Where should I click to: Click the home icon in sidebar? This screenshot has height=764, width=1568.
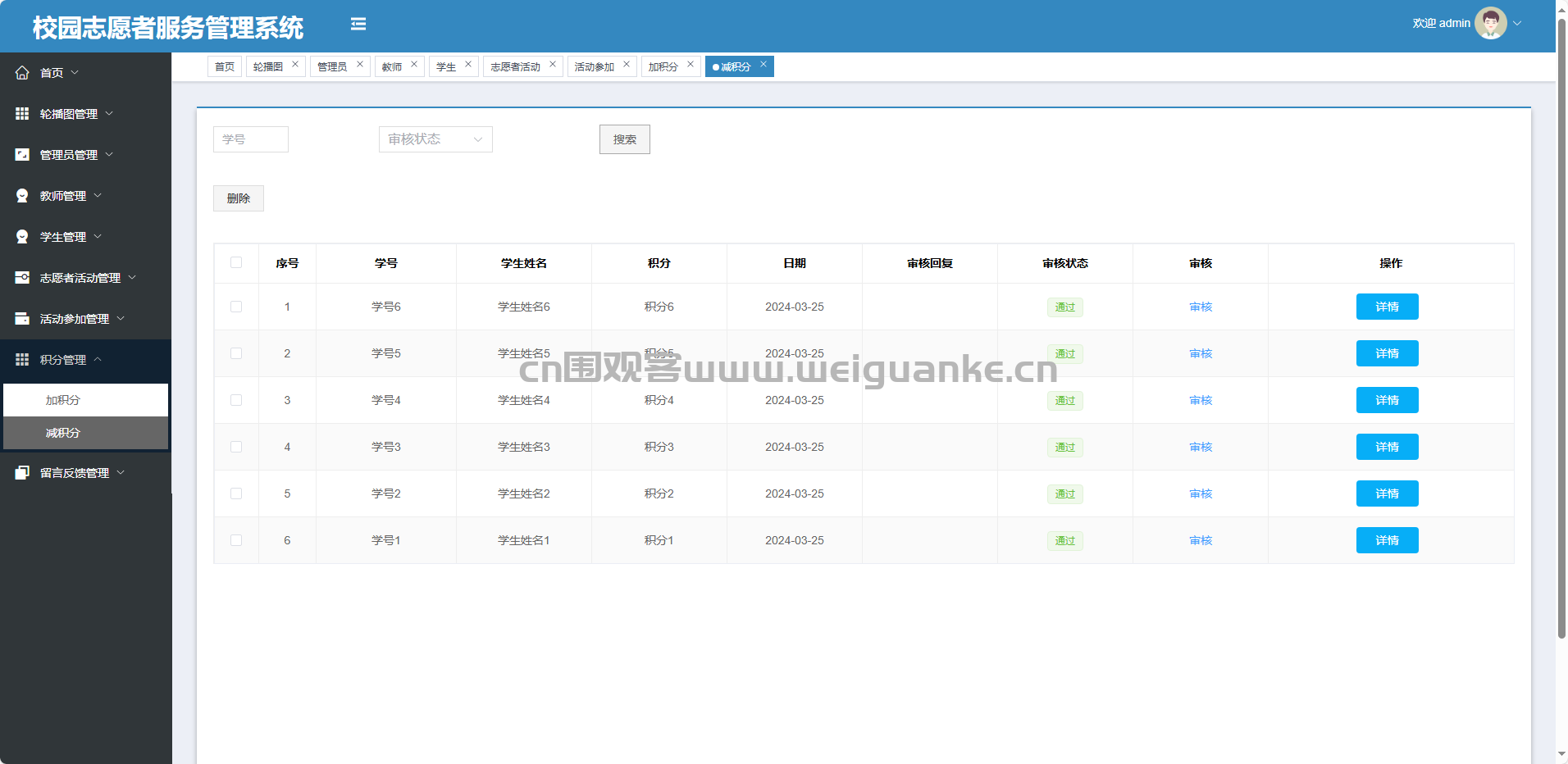22,73
